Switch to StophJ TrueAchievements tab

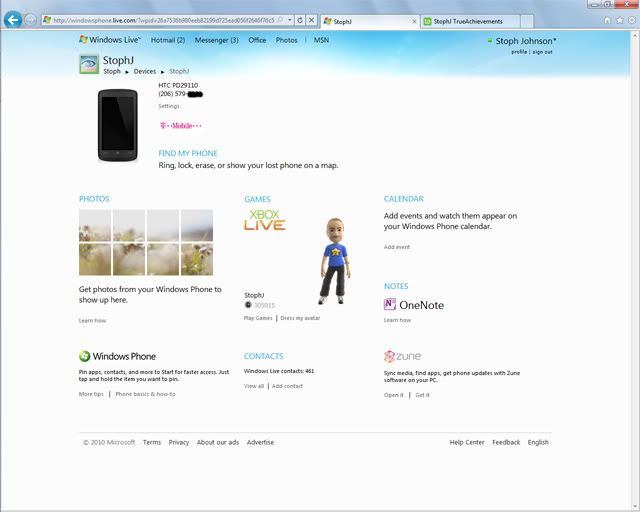(x=471, y=22)
